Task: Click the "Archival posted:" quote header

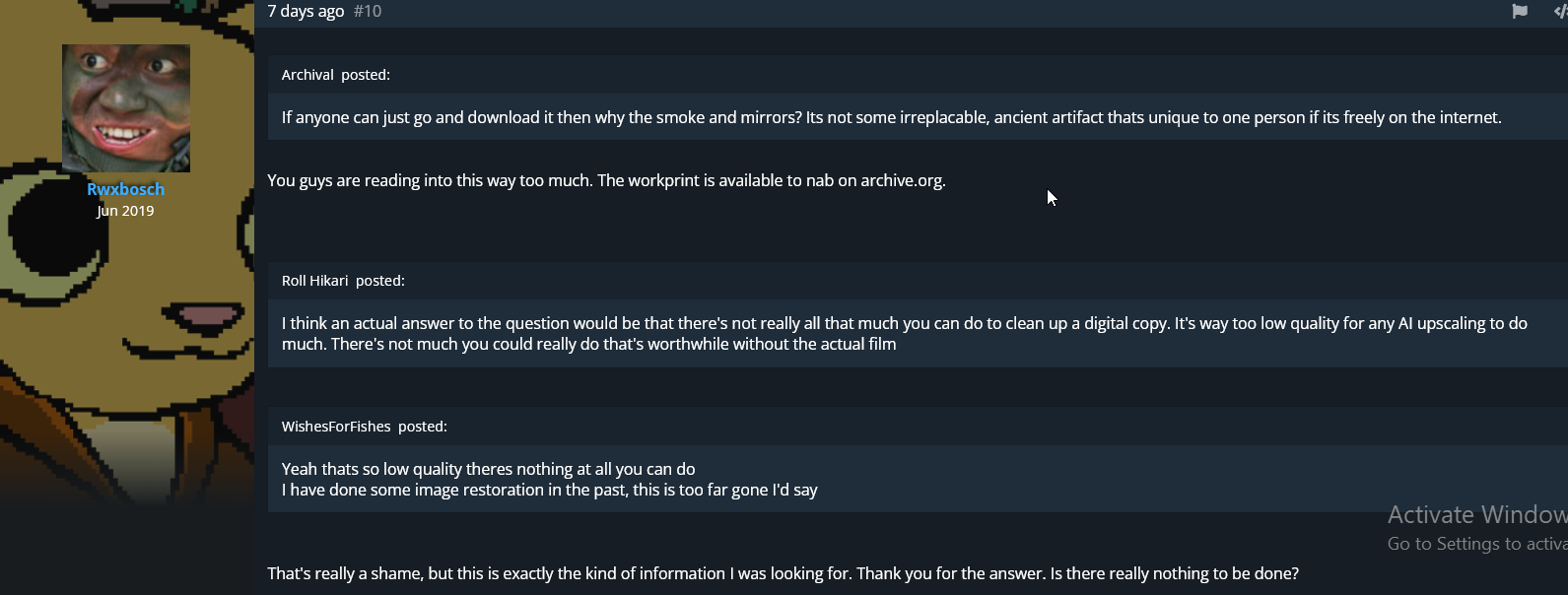Action: tap(336, 75)
